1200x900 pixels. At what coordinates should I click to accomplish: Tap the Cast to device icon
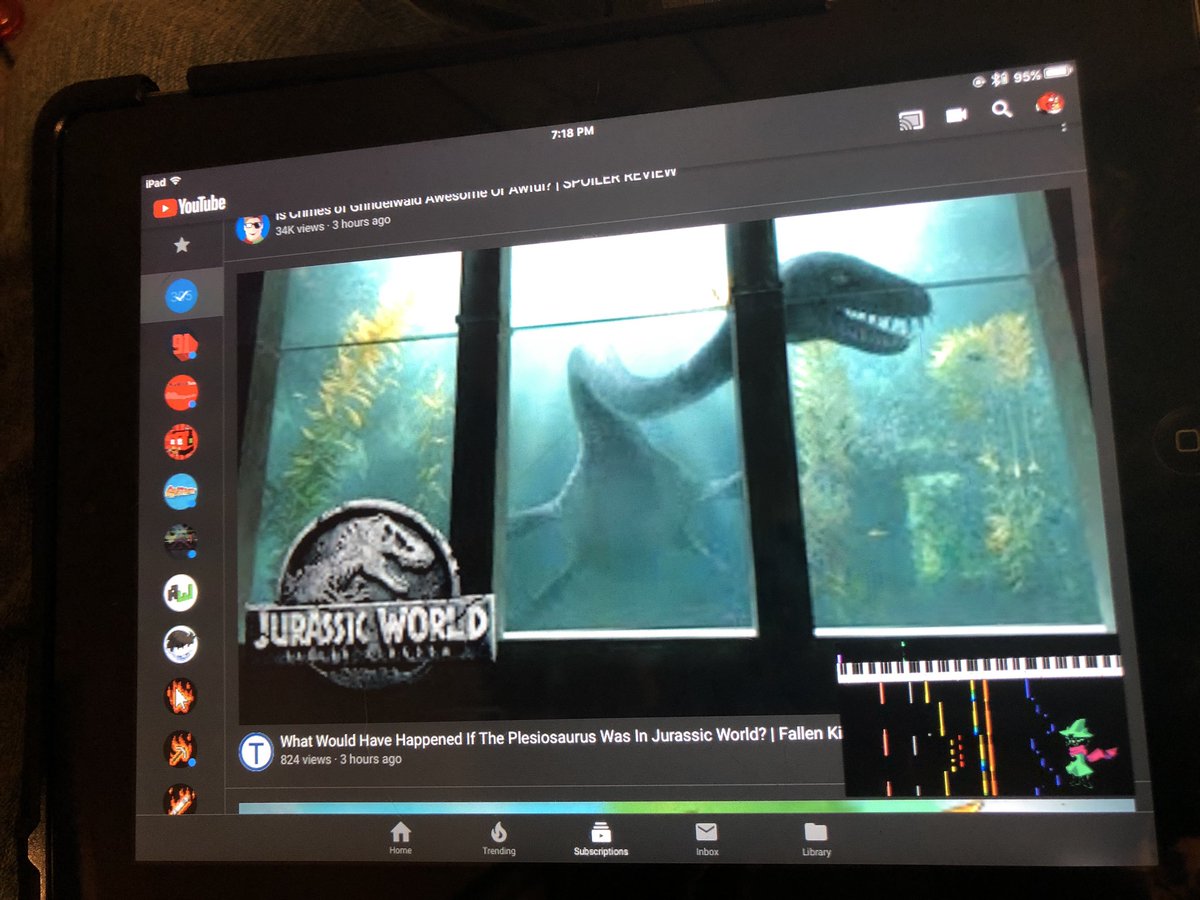911,121
